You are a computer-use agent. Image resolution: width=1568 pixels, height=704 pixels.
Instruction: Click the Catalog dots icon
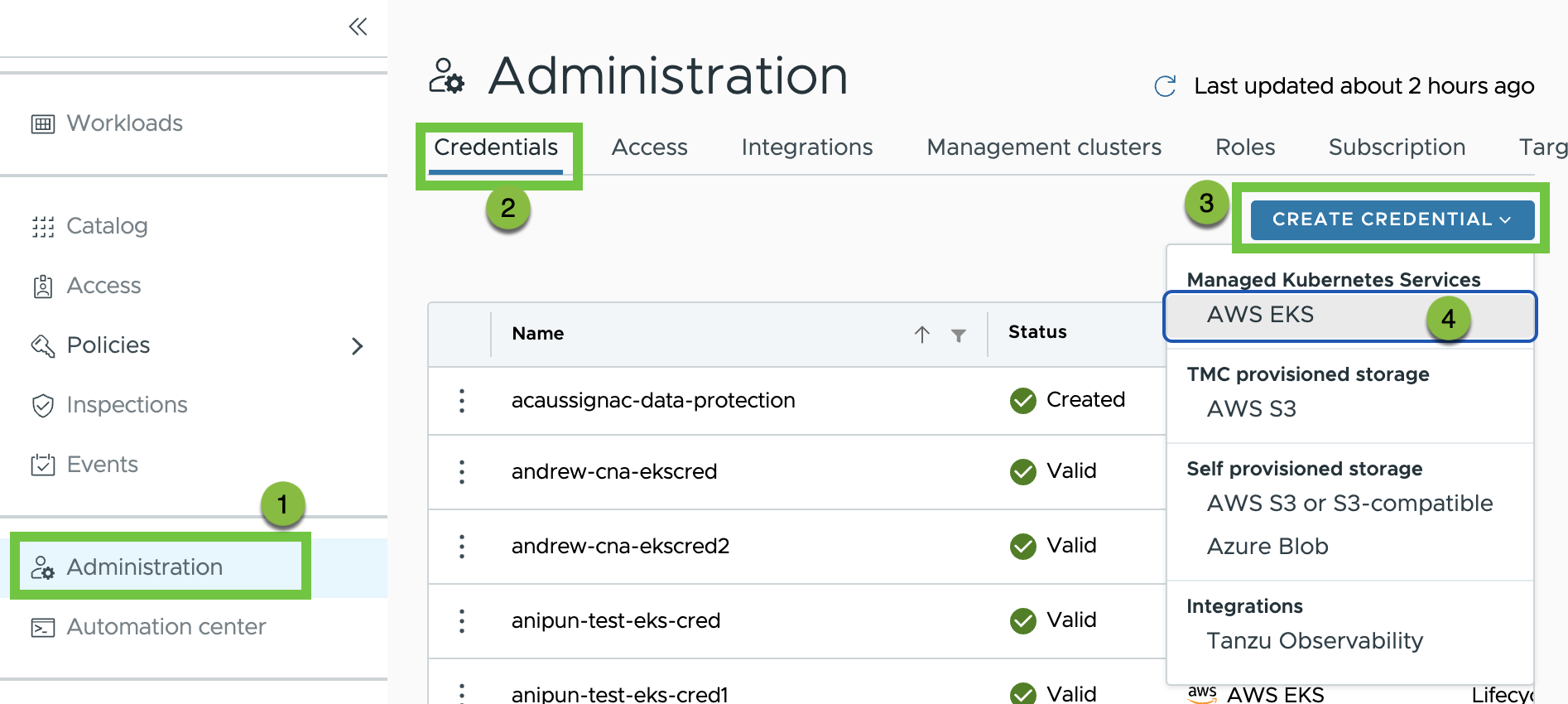(43, 227)
